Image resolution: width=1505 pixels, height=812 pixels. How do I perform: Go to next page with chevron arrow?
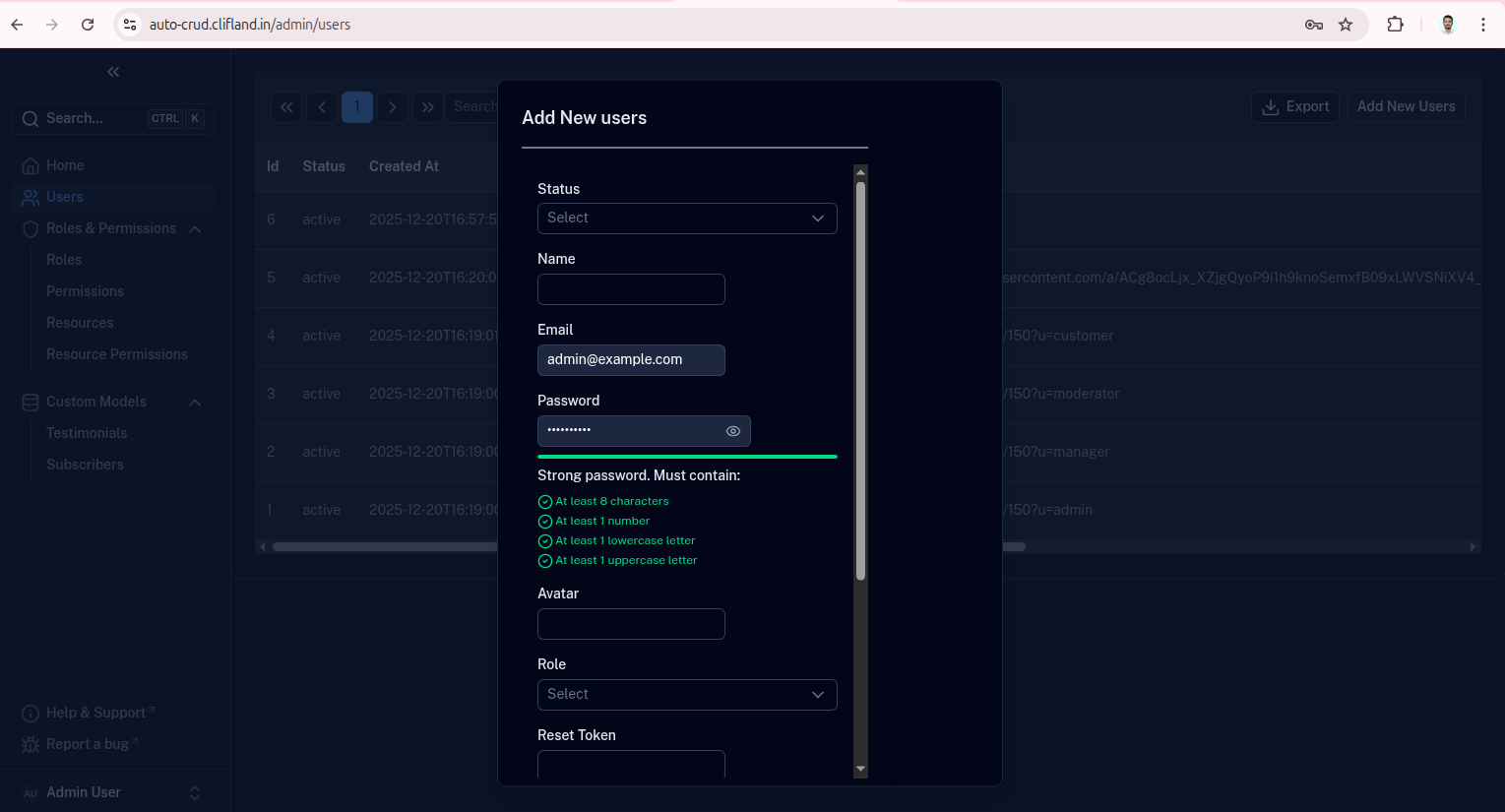392,106
